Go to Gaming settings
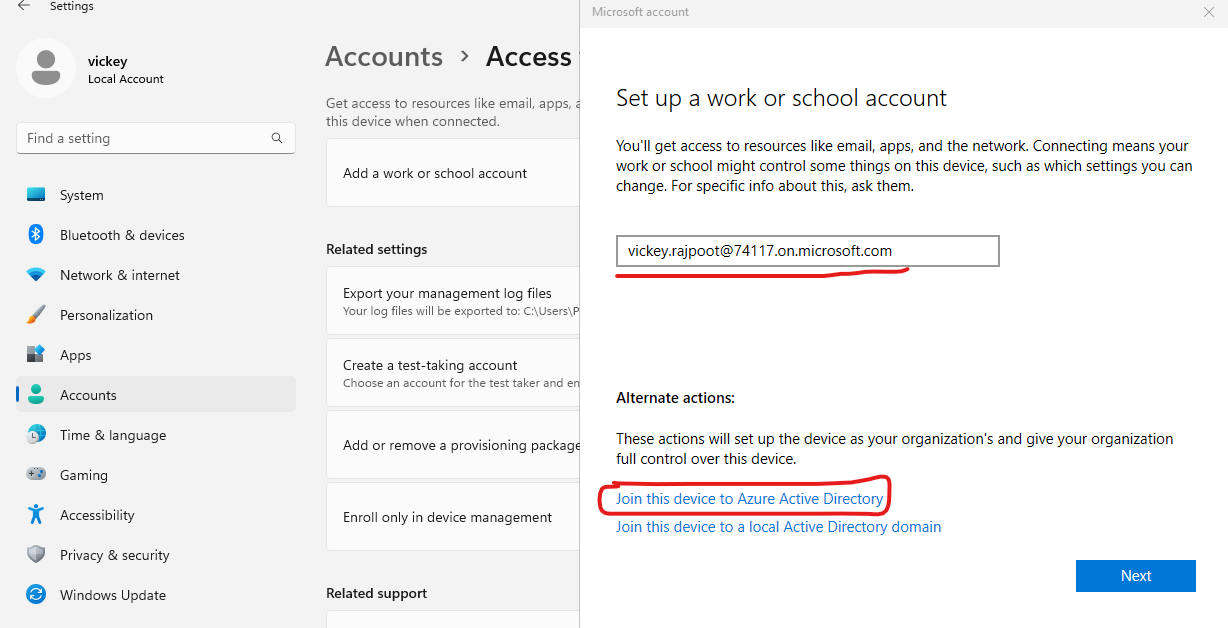This screenshot has height=628, width=1228. (x=156, y=475)
